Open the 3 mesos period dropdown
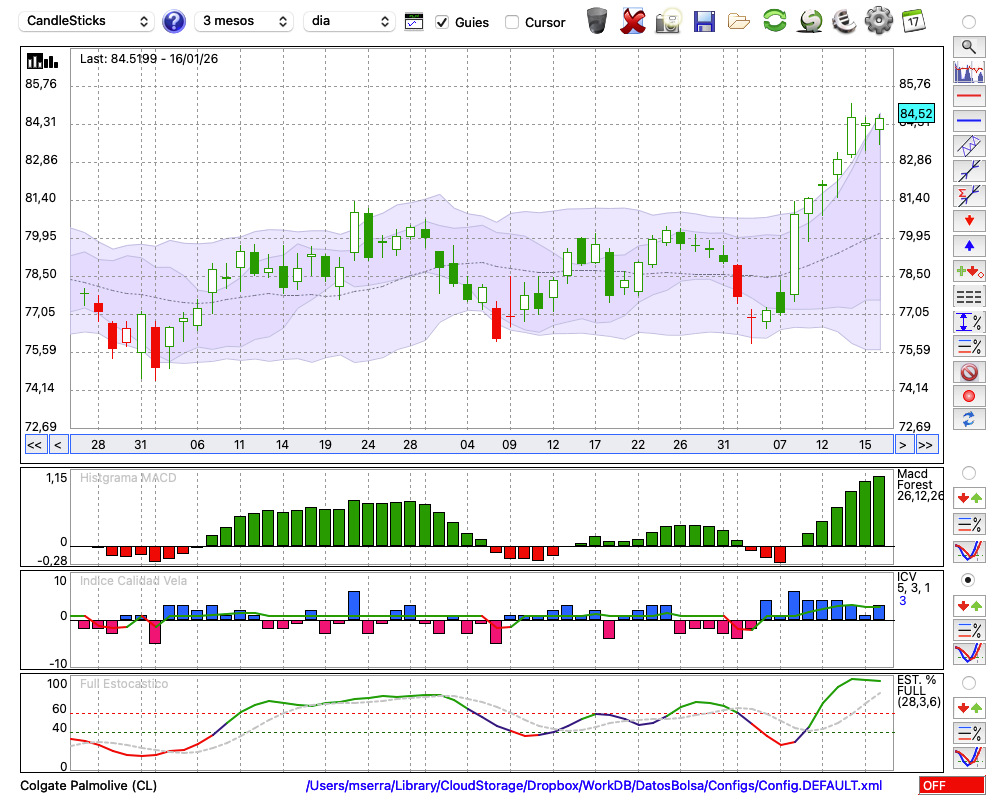The width and height of the screenshot is (1000, 800). pyautogui.click(x=244, y=21)
